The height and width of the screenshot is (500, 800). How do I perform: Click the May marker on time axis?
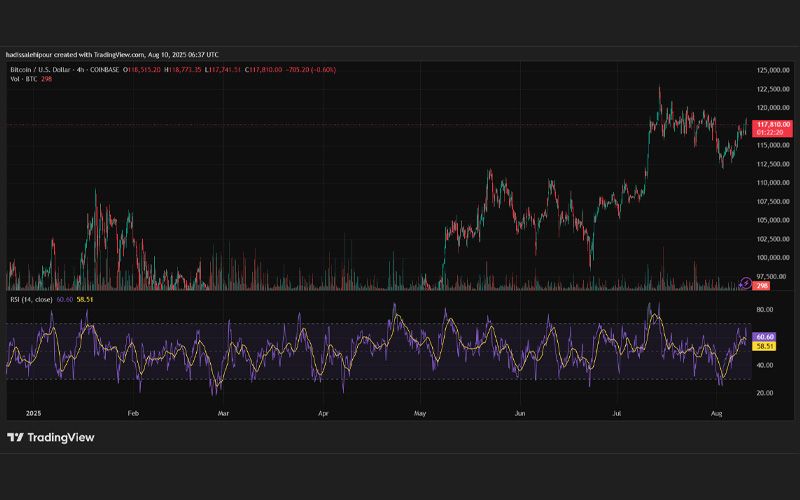(420, 413)
